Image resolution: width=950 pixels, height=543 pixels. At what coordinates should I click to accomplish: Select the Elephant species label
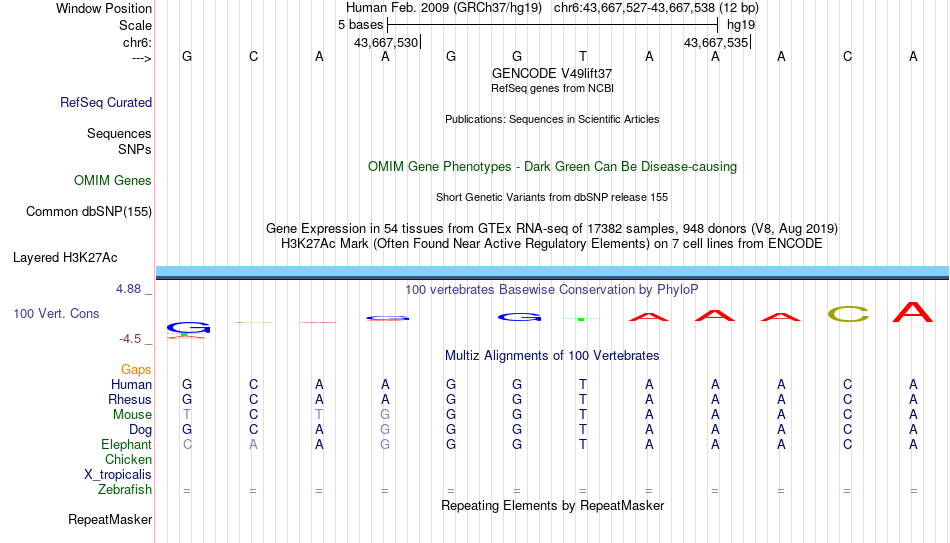126,444
